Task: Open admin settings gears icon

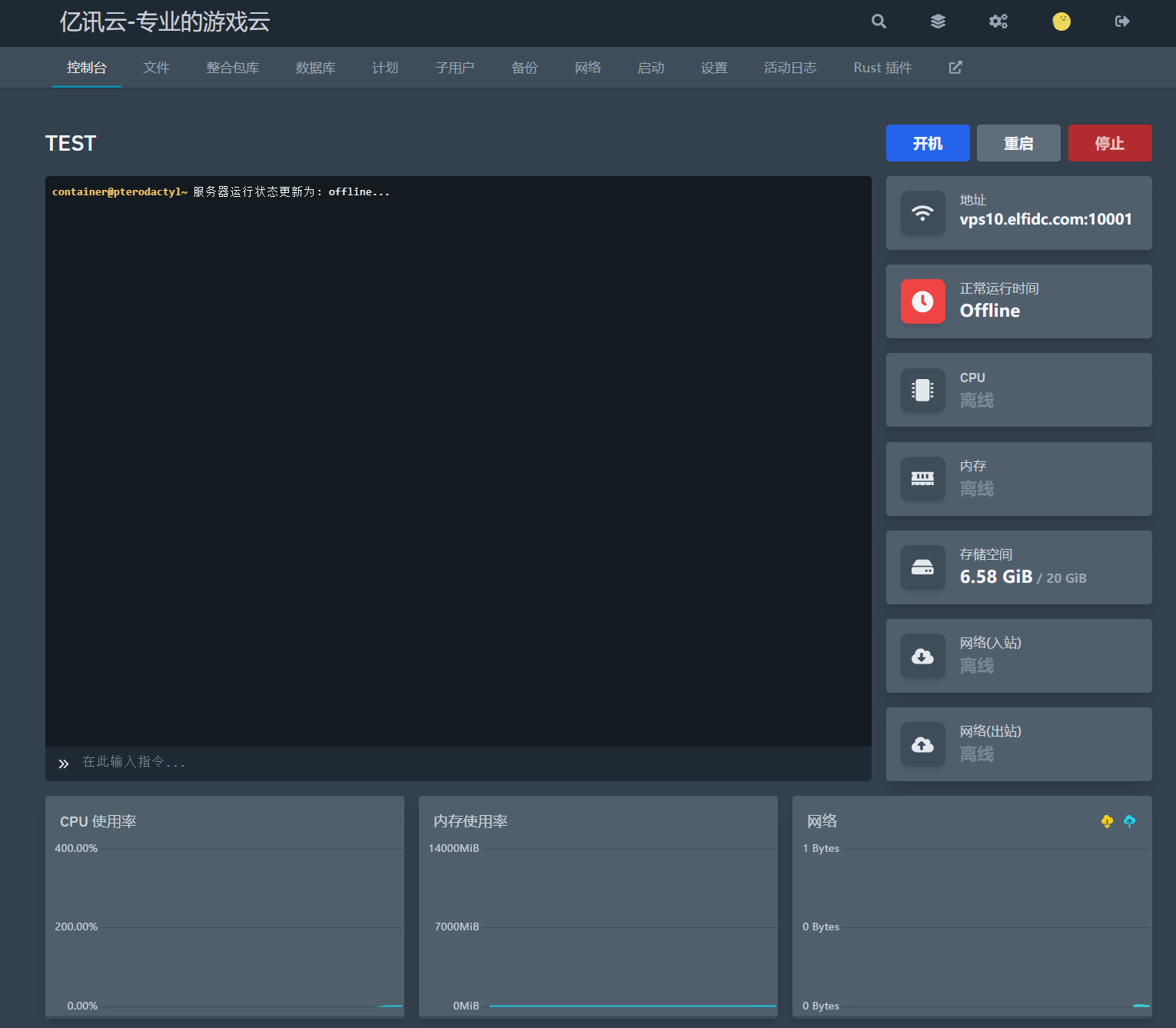Action: [998, 22]
